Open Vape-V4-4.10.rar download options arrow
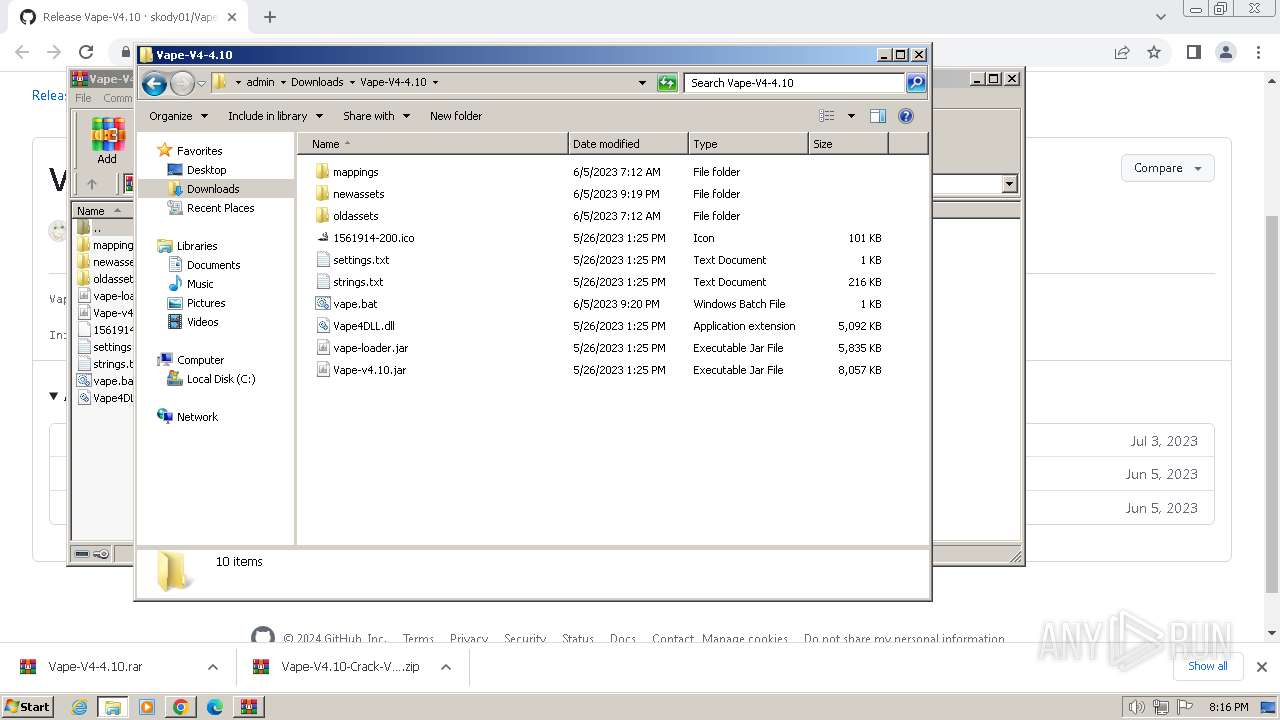This screenshot has width=1280, height=720. click(212, 667)
